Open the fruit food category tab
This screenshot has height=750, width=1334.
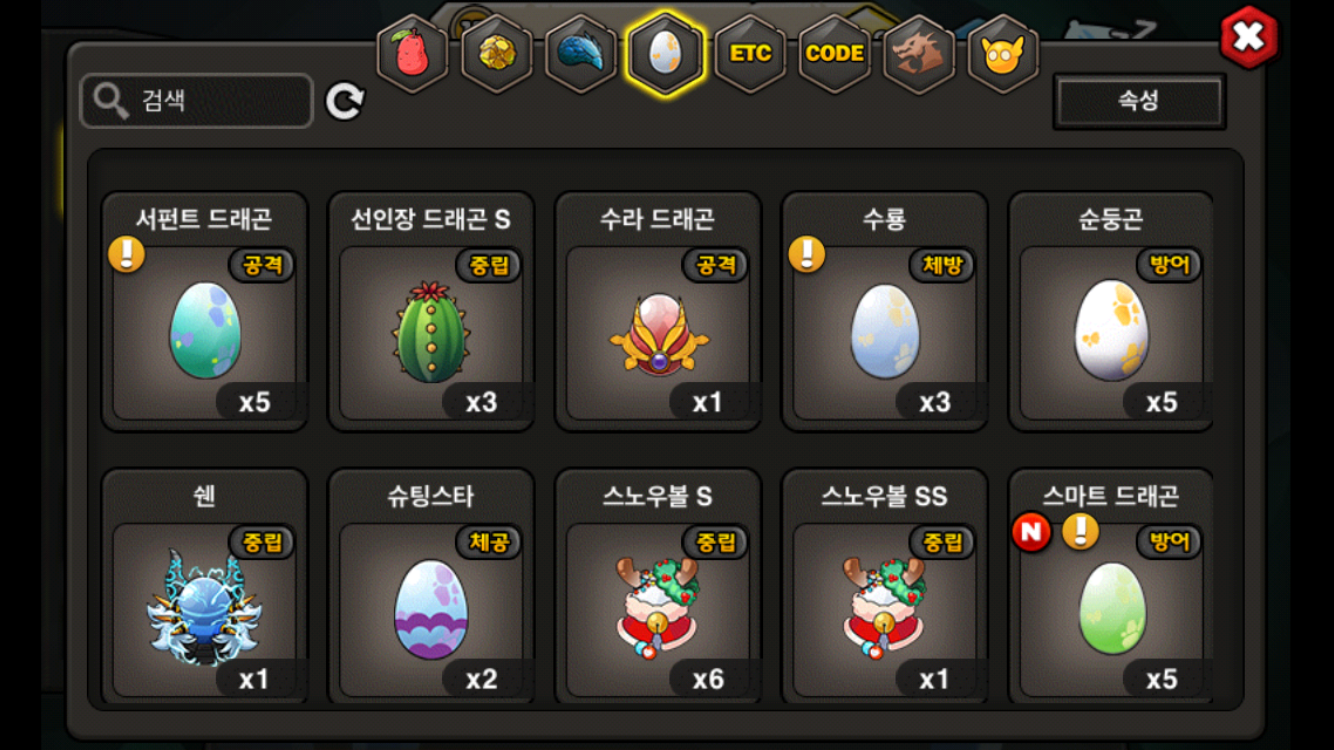412,53
